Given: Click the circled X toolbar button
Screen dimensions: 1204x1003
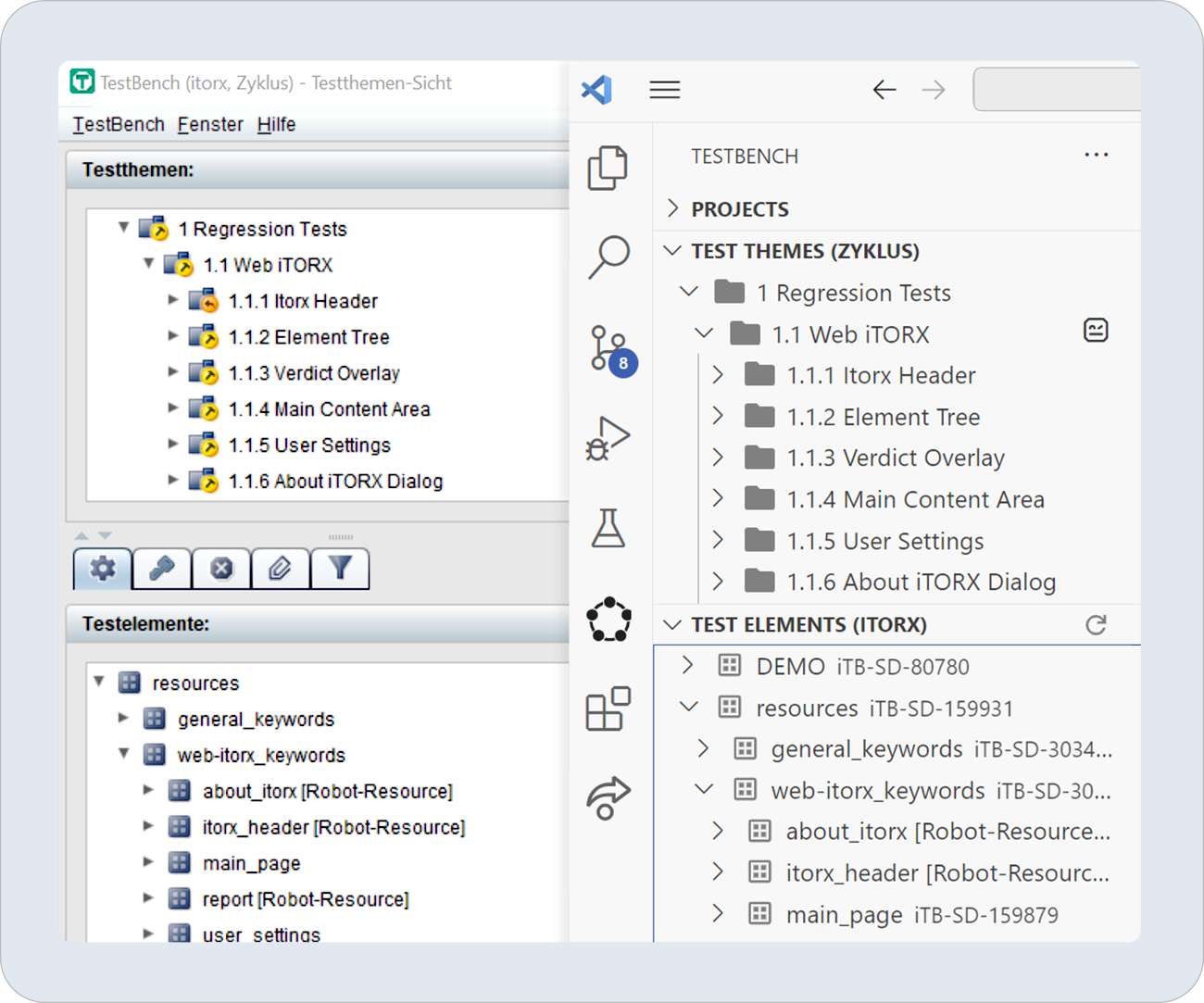Looking at the screenshot, I should point(221,568).
